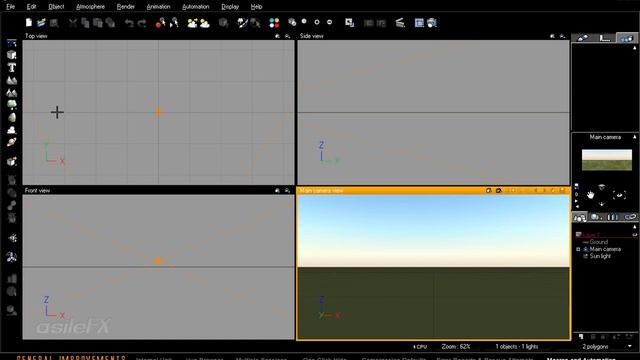This screenshot has width=640, height=360.
Task: Click the Open file folder icon
Action: (x=41, y=23)
